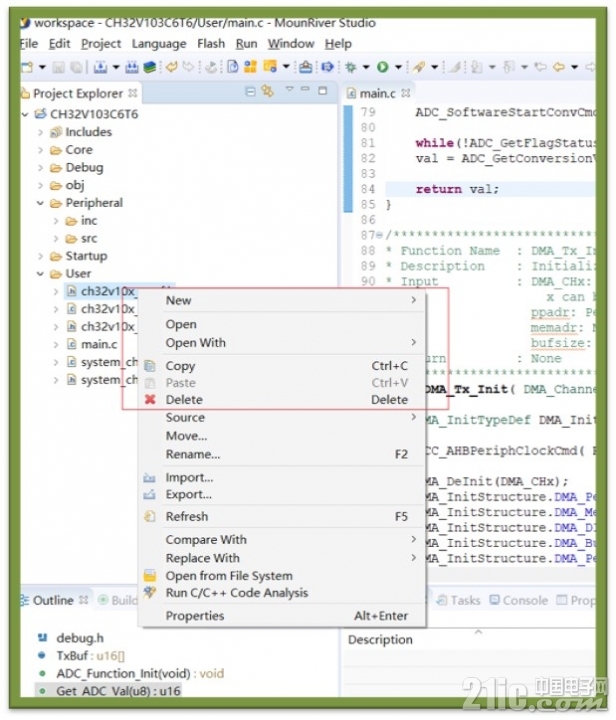Open the Project menu
The width and height of the screenshot is (616, 720).
[x=101, y=44]
